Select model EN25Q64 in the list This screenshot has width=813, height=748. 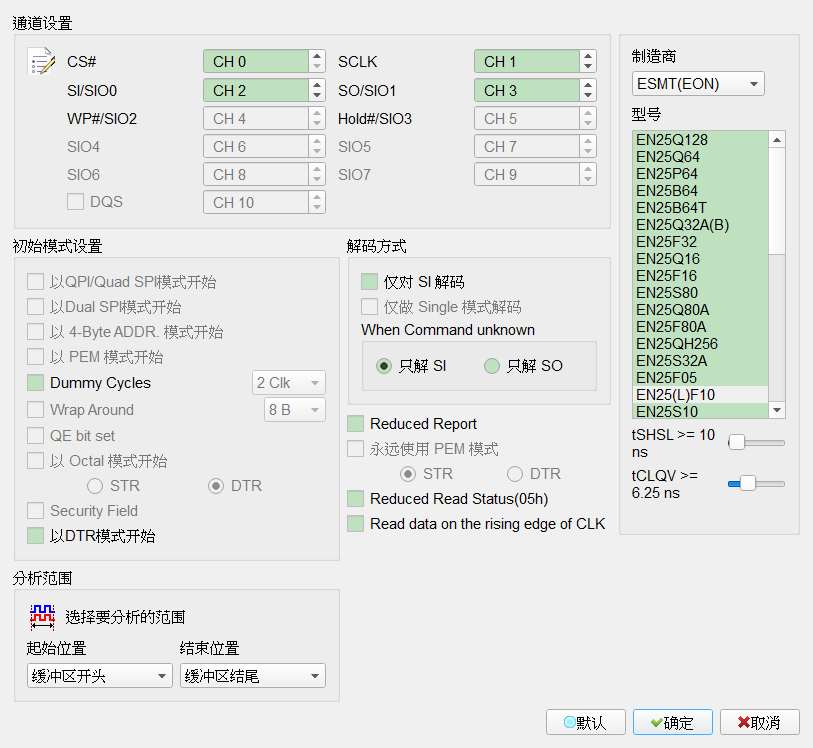700,157
